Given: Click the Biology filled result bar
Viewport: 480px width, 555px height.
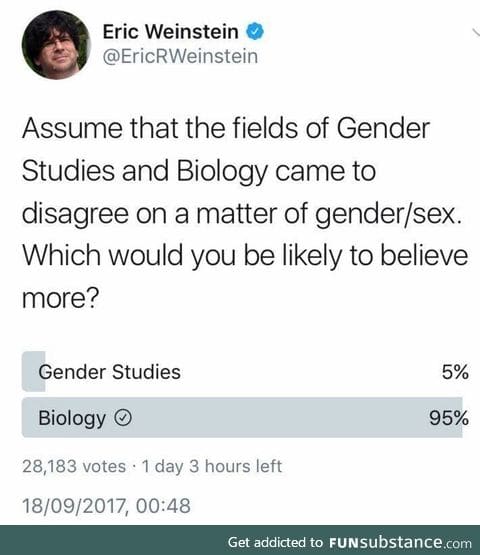Looking at the screenshot, I should (242, 418).
